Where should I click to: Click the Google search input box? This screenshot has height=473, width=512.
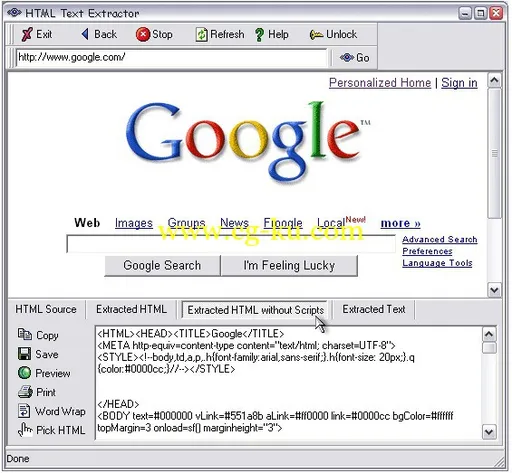[x=231, y=244]
